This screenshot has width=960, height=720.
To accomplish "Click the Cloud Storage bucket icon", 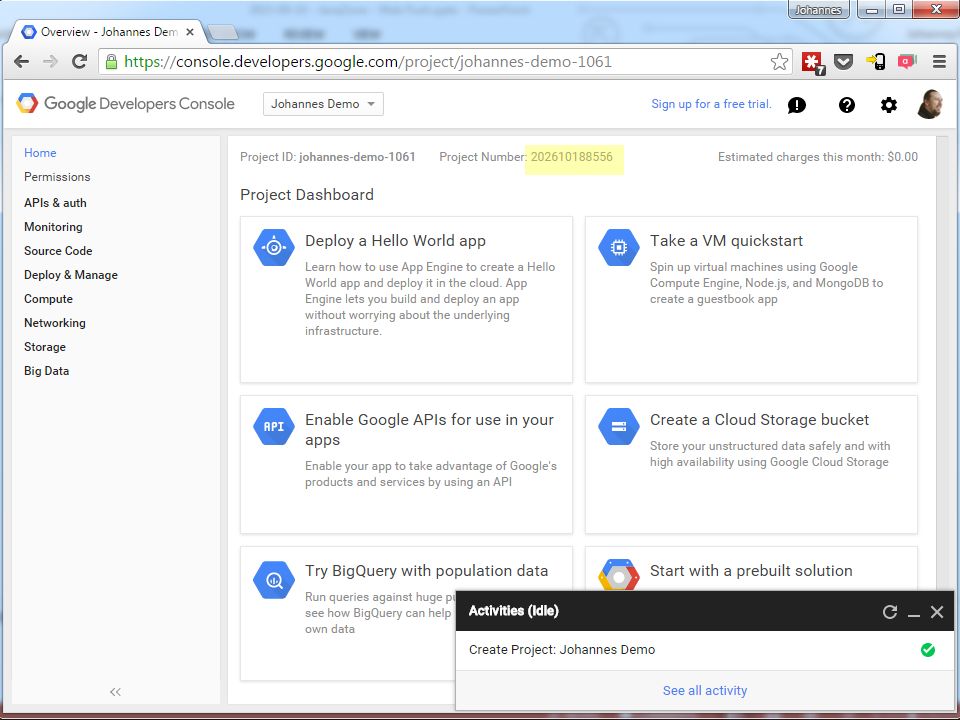I will (x=618, y=426).
